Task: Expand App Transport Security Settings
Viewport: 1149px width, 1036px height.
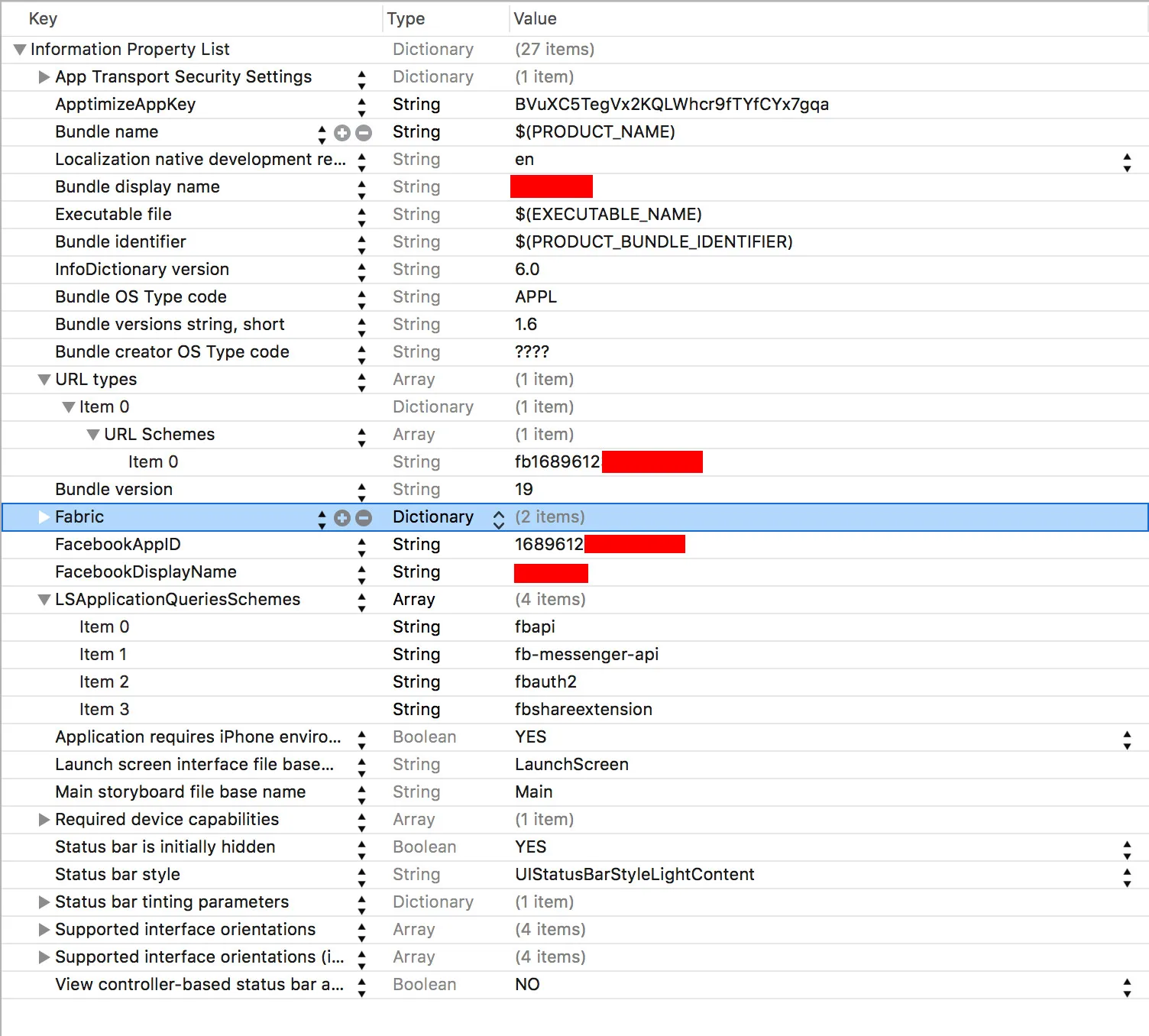Action: tap(44, 77)
